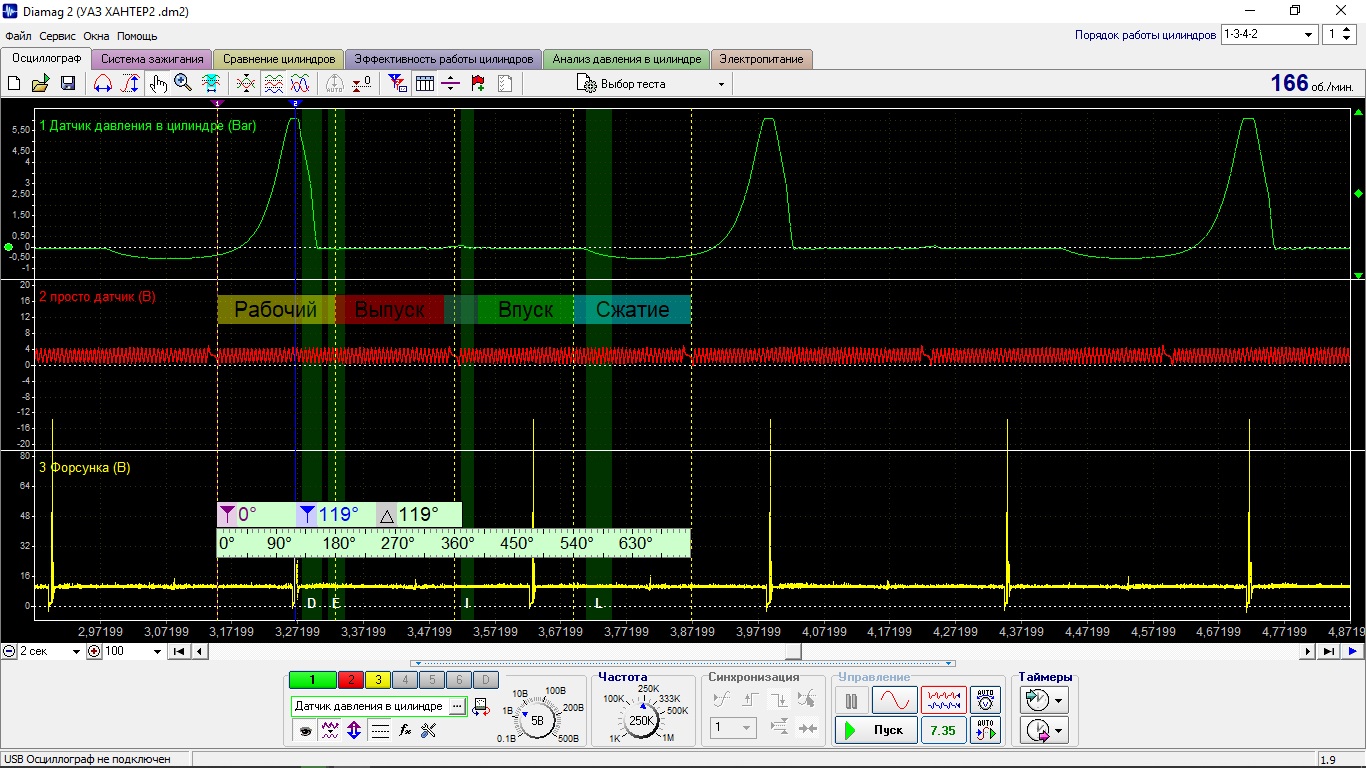Open channel settings with the tools icon
The image size is (1366, 768).
point(429,731)
